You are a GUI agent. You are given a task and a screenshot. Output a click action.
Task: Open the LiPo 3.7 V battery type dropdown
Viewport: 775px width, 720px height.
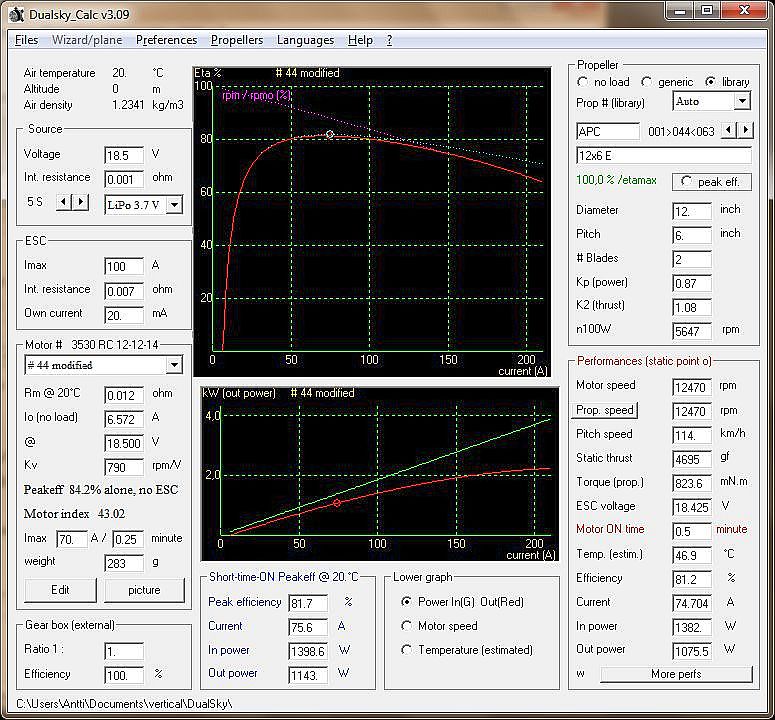174,205
